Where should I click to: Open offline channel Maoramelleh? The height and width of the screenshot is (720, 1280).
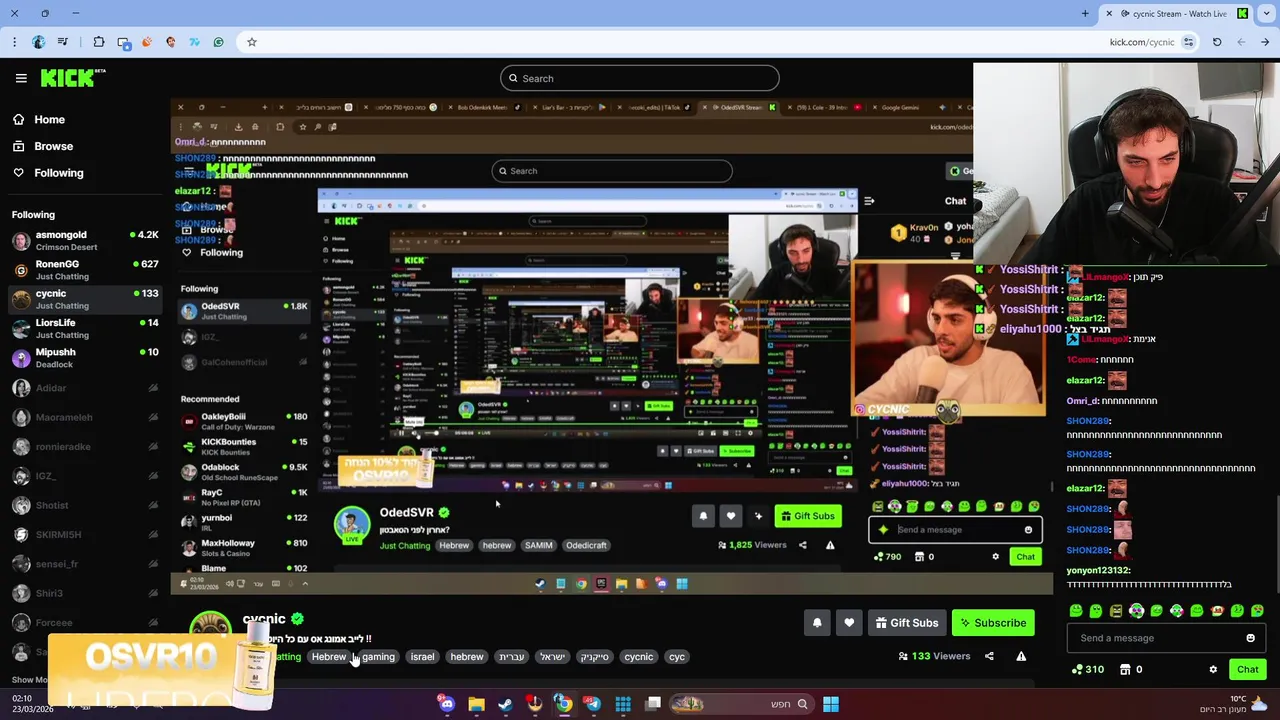pyautogui.click(x=83, y=417)
